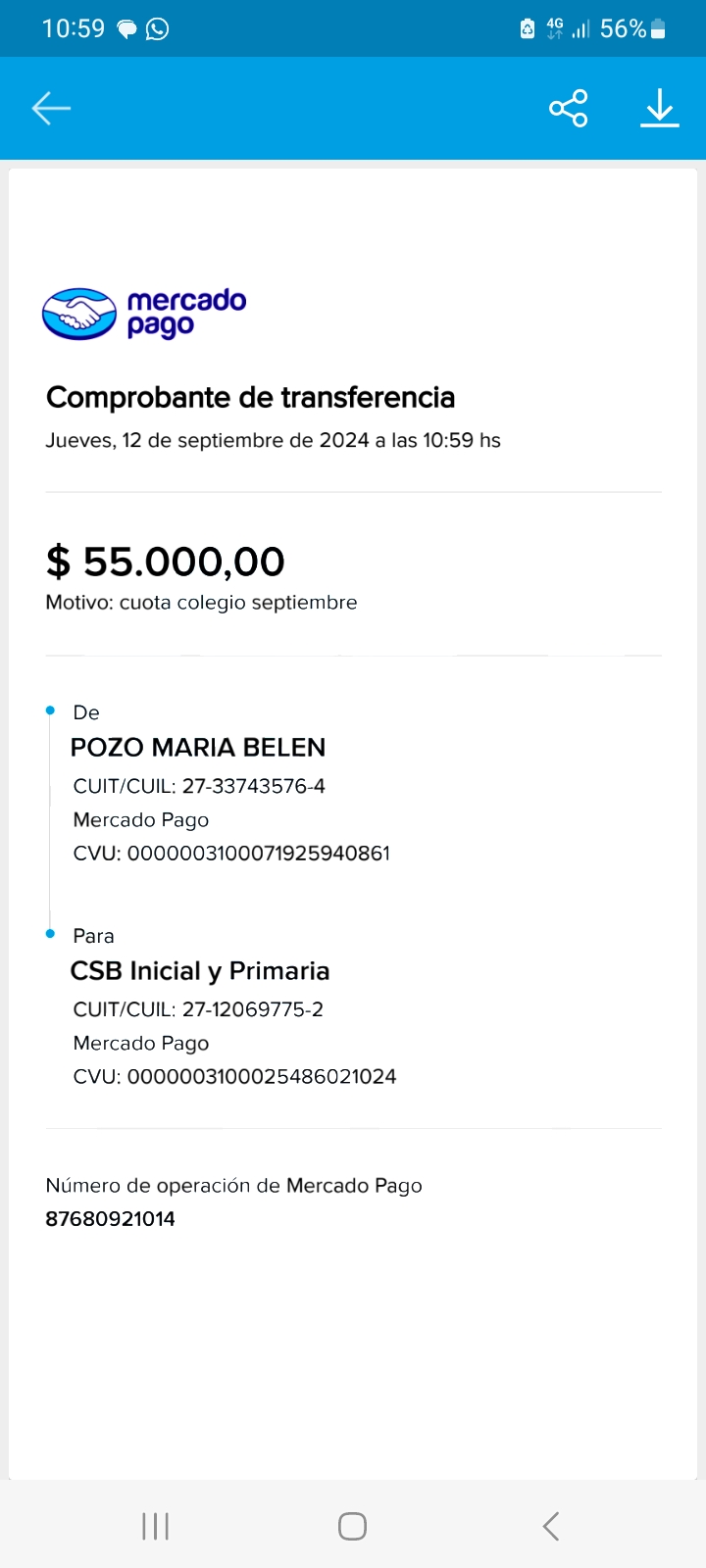Tap sender name POZO MARIA BELEN
This screenshot has width=706, height=1568.
198,748
